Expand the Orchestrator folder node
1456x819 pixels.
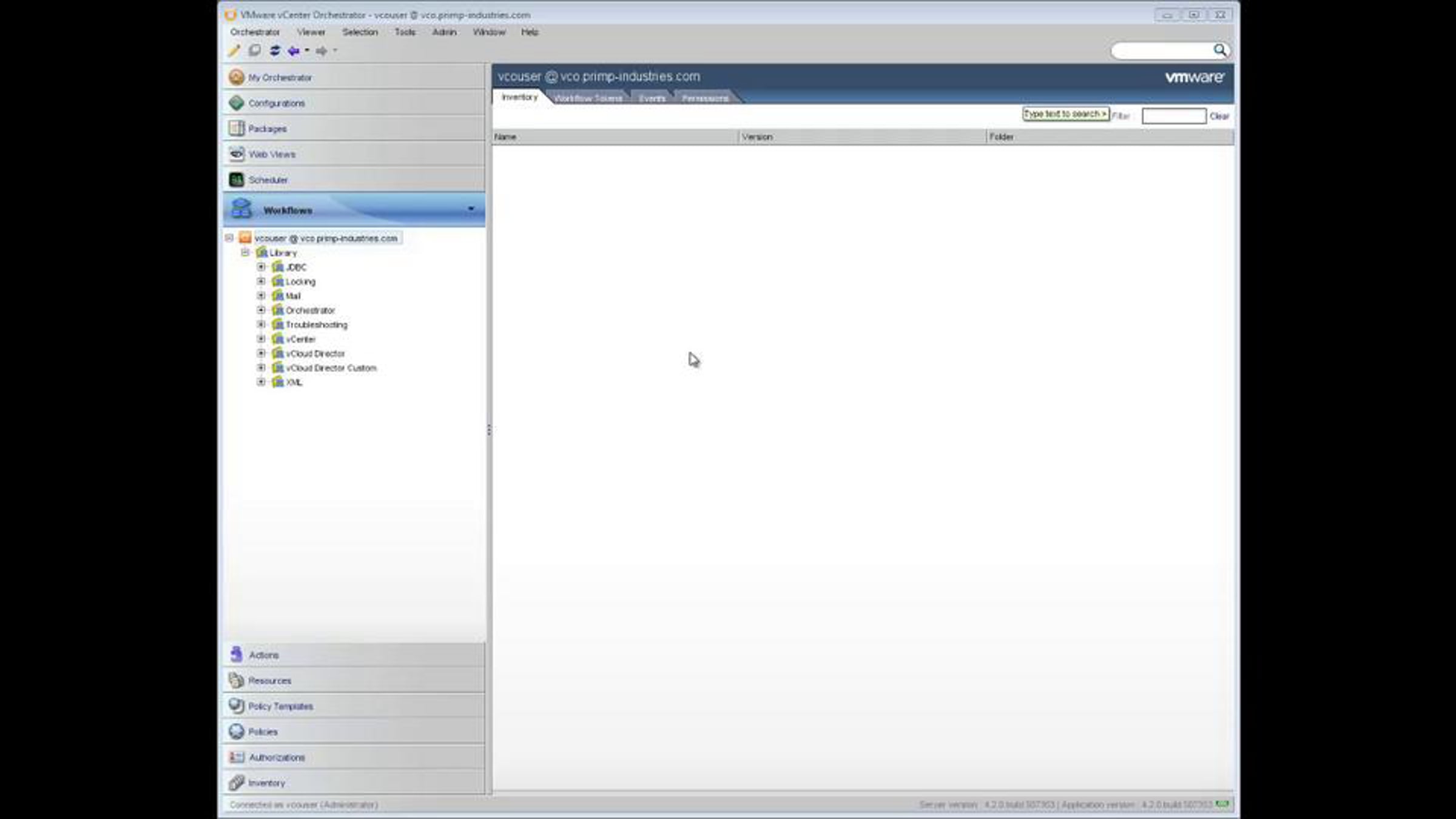[x=261, y=310]
